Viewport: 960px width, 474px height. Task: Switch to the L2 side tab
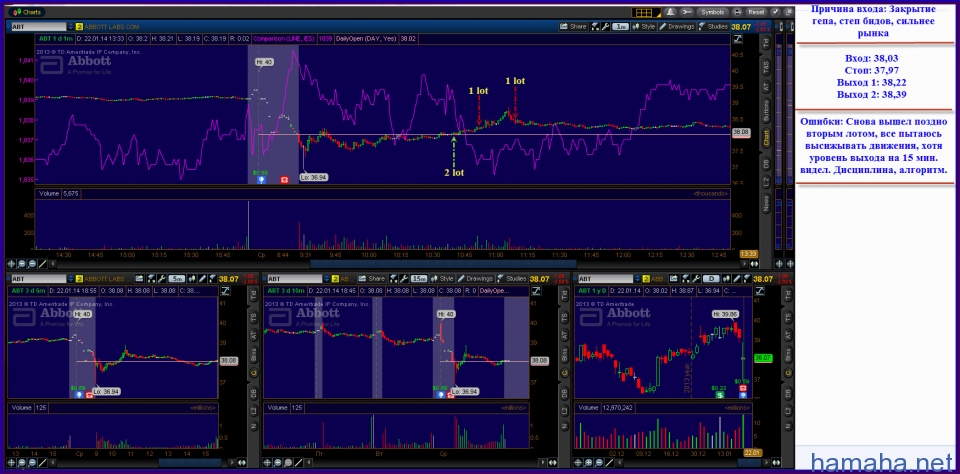click(x=767, y=185)
